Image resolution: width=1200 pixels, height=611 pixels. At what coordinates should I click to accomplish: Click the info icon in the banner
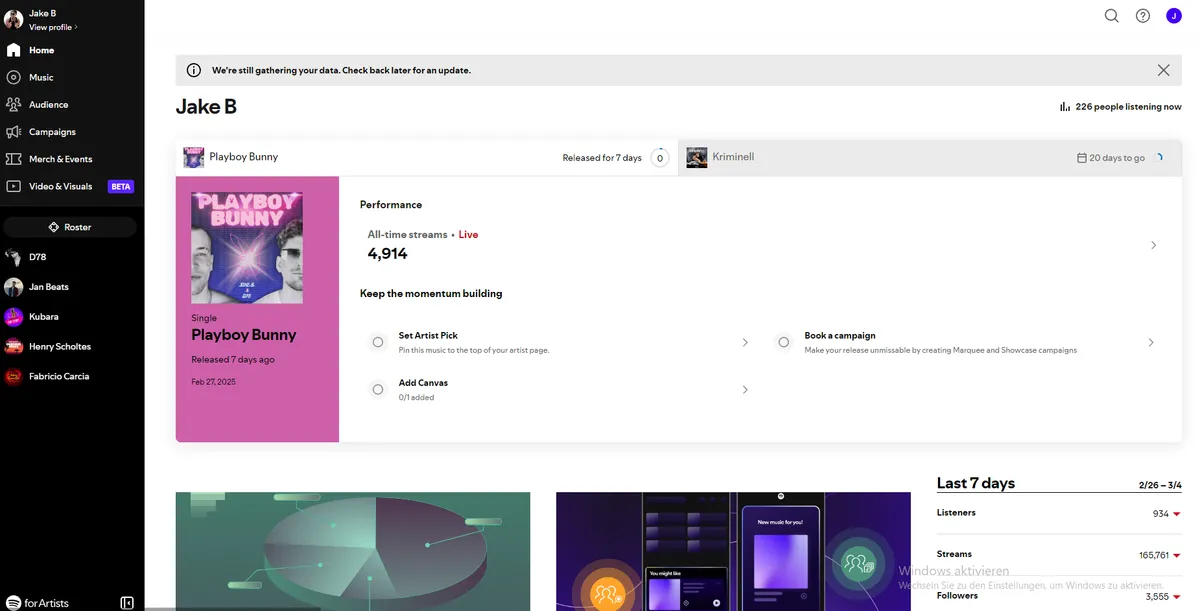[194, 70]
